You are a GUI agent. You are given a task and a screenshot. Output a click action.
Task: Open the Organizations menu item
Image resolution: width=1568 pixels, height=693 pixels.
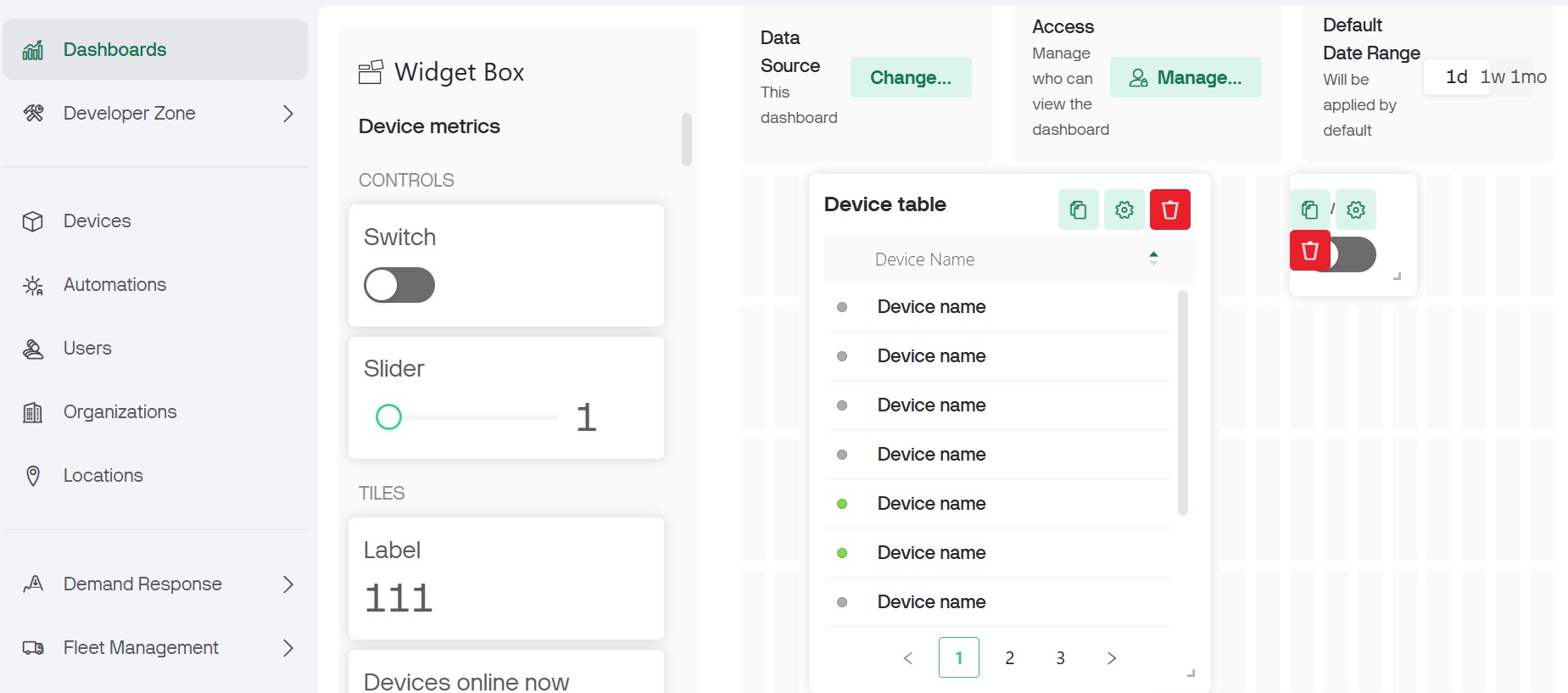pyautogui.click(x=155, y=412)
